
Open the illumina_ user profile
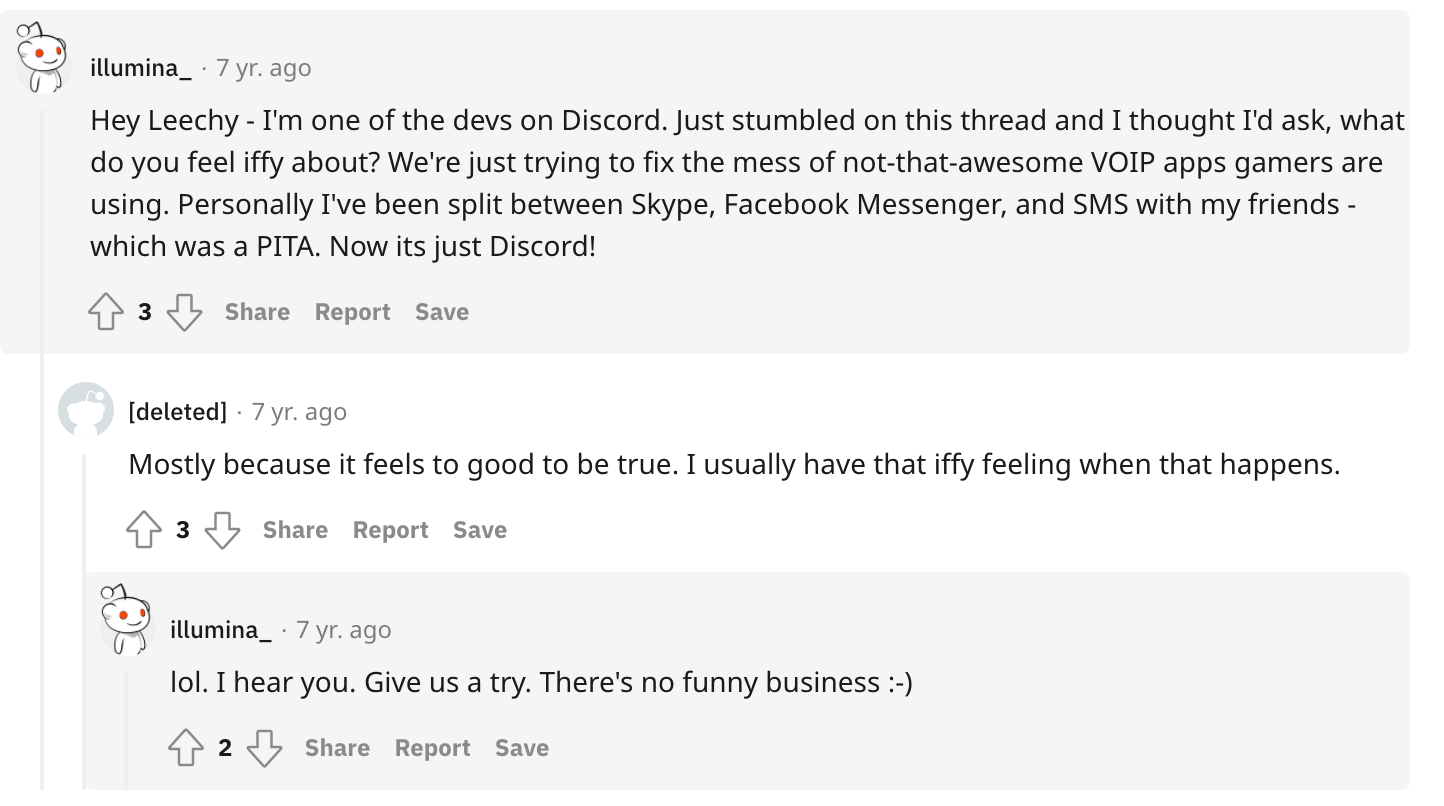[141, 68]
